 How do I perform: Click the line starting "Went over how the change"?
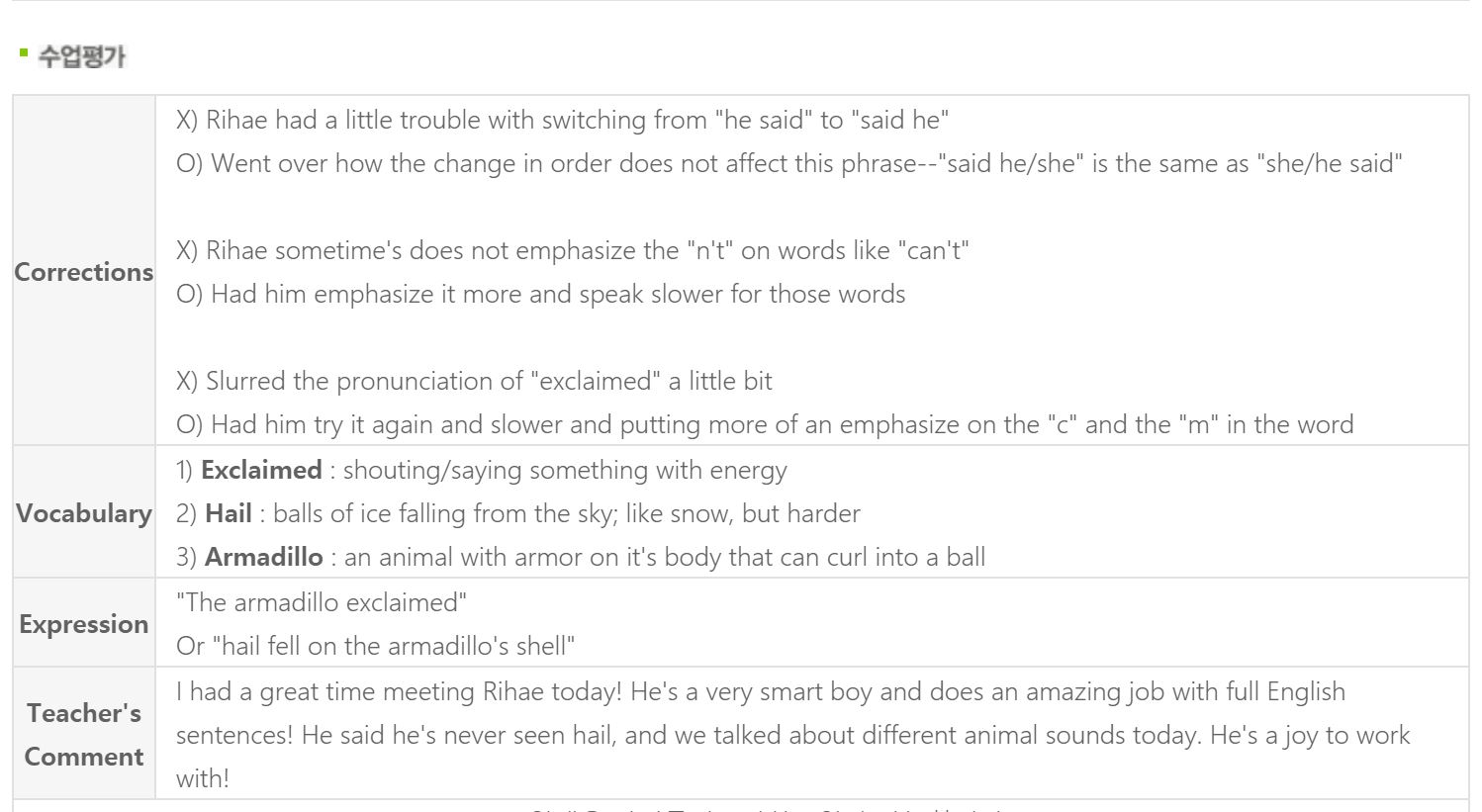[x=789, y=163]
